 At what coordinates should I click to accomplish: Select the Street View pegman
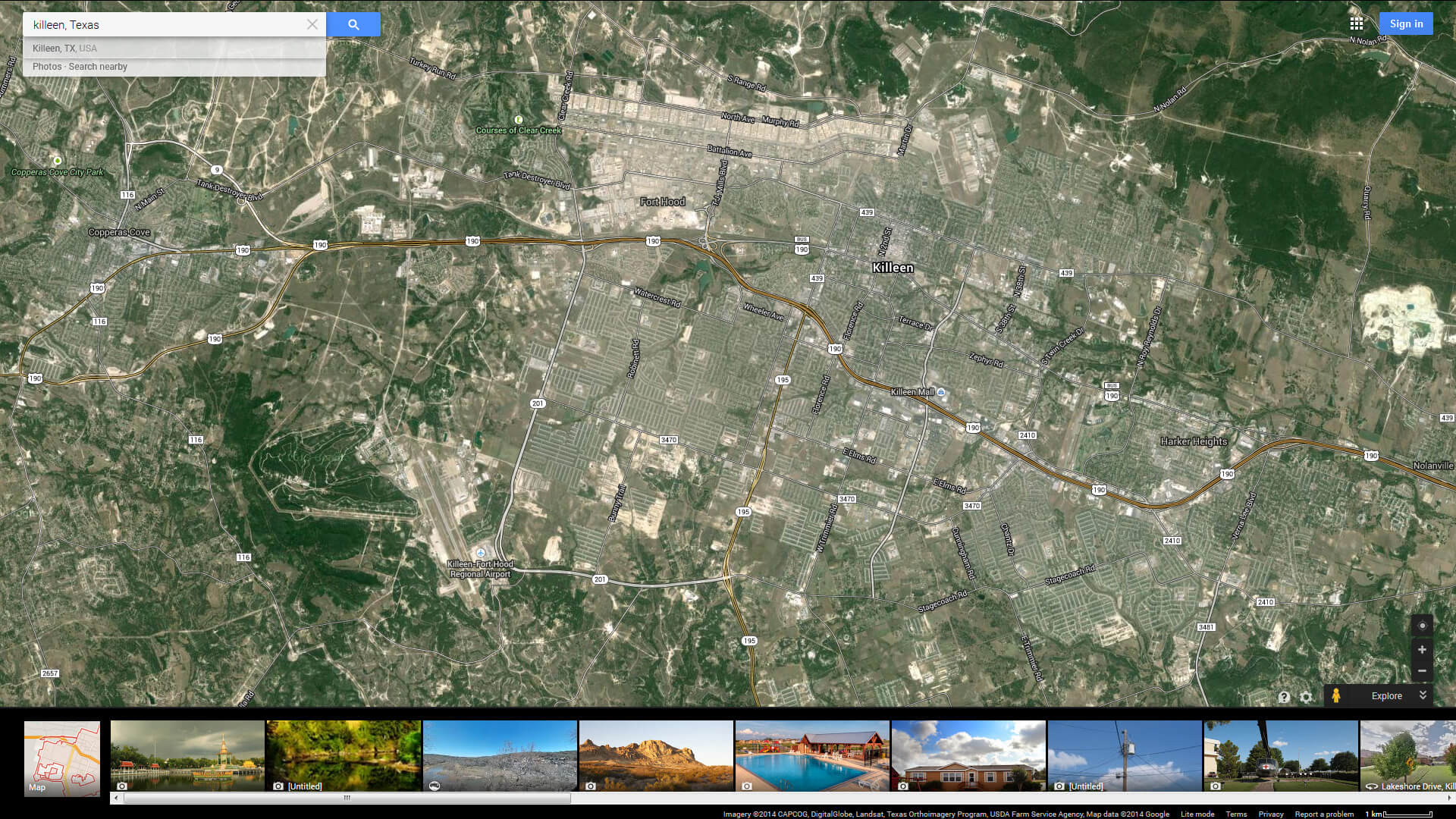tap(1336, 695)
